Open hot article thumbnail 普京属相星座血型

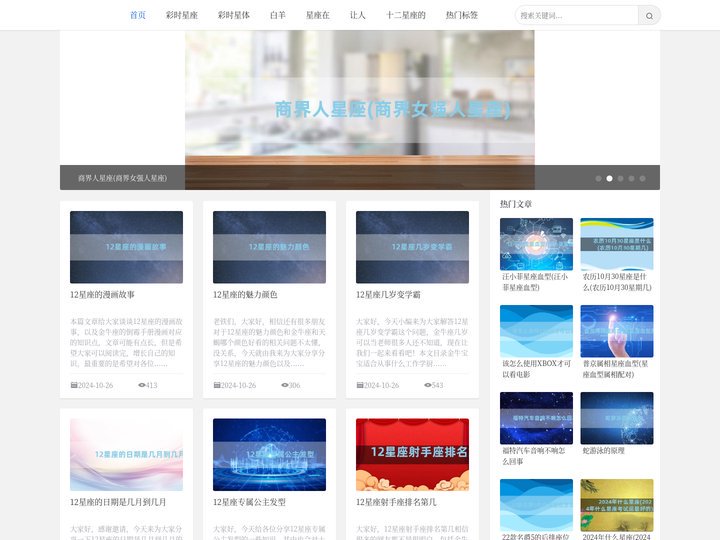617,331
